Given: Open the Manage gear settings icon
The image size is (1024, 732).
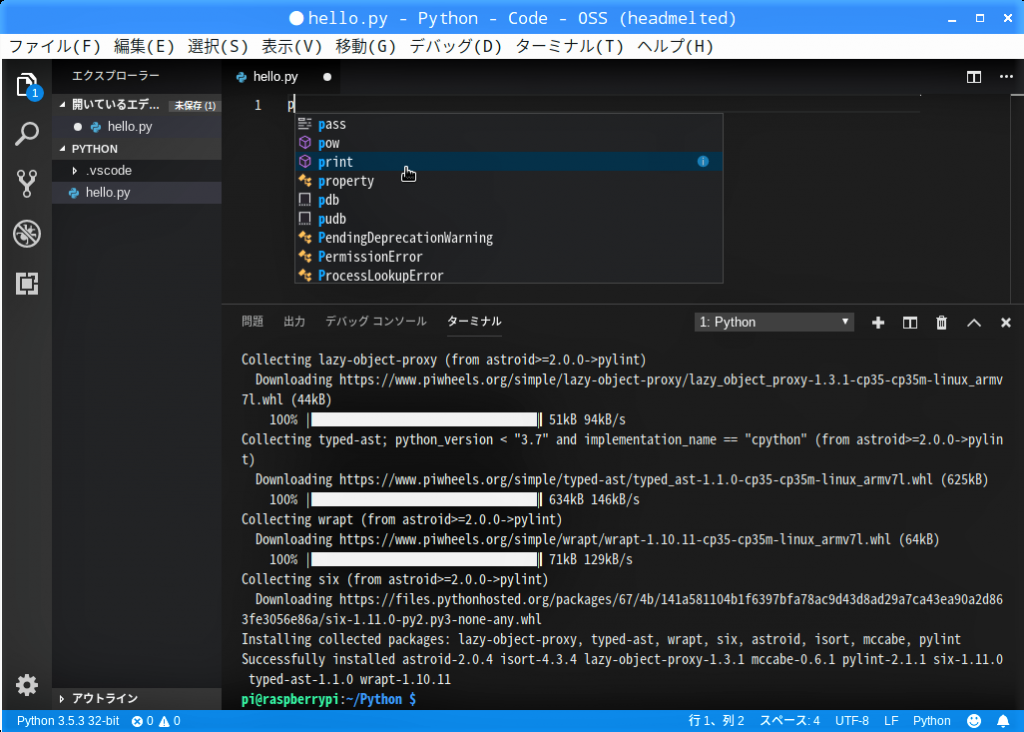Looking at the screenshot, I should [x=27, y=684].
